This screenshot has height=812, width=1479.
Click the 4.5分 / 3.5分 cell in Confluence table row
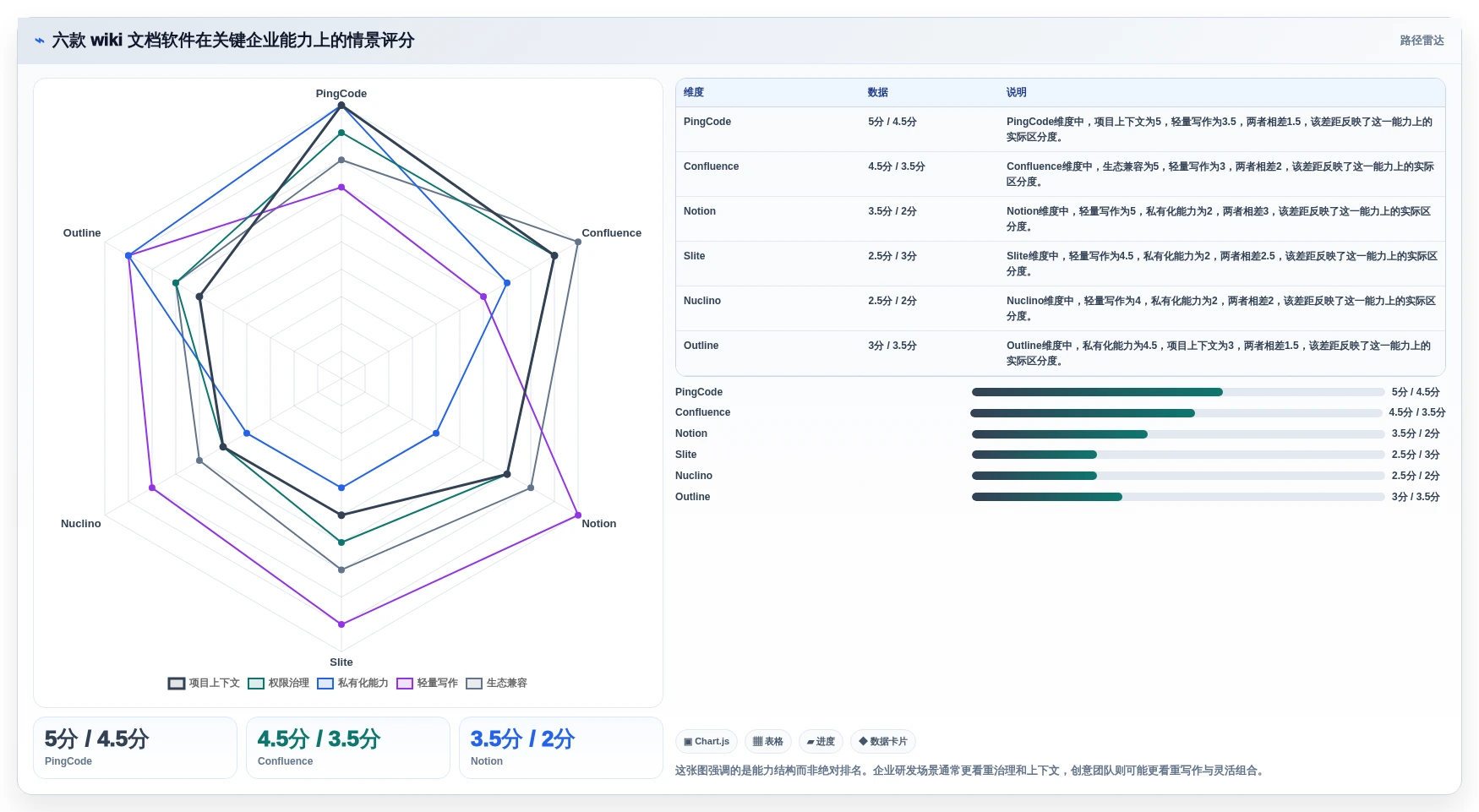click(x=897, y=166)
